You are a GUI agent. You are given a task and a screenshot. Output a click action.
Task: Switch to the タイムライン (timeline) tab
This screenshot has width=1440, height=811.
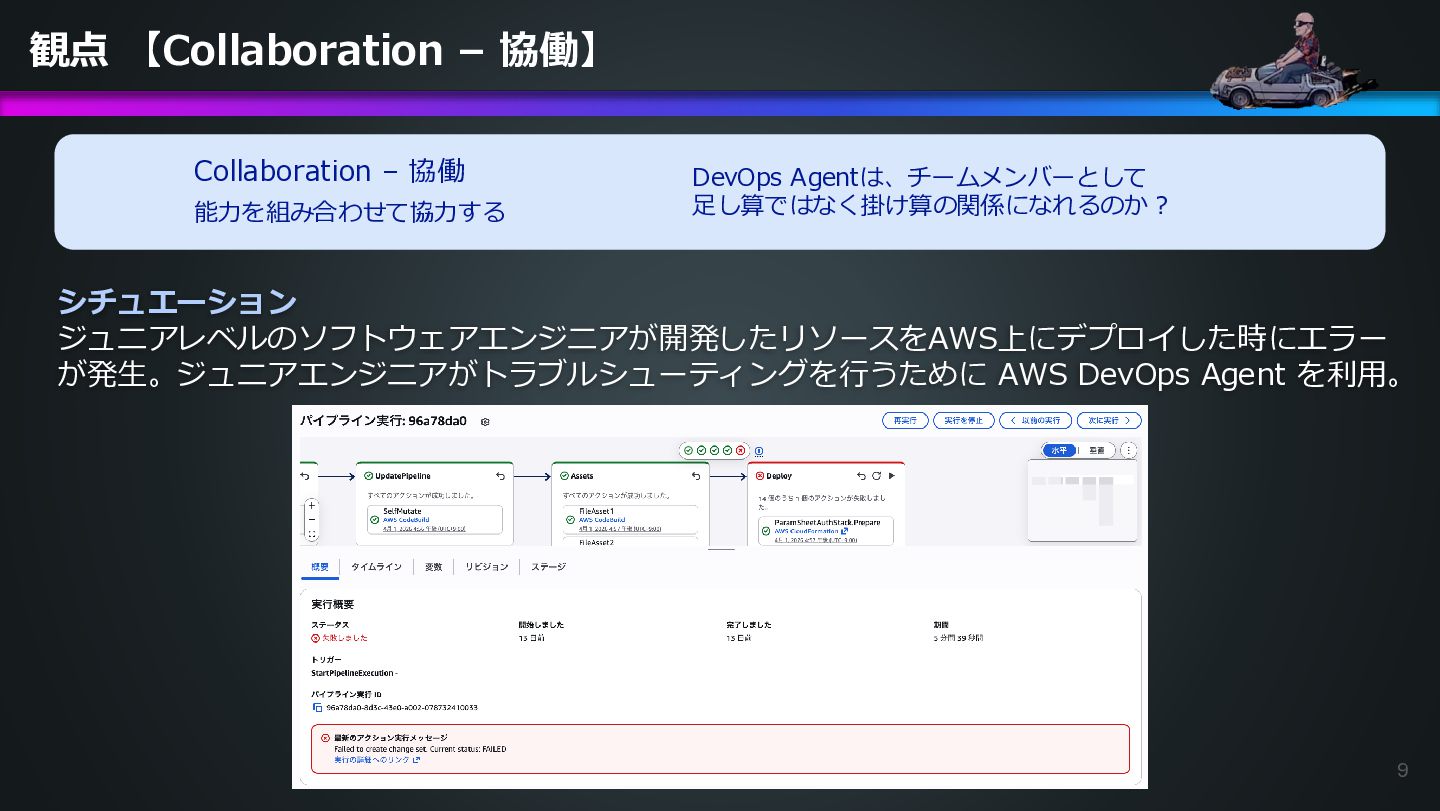pyautogui.click(x=376, y=567)
